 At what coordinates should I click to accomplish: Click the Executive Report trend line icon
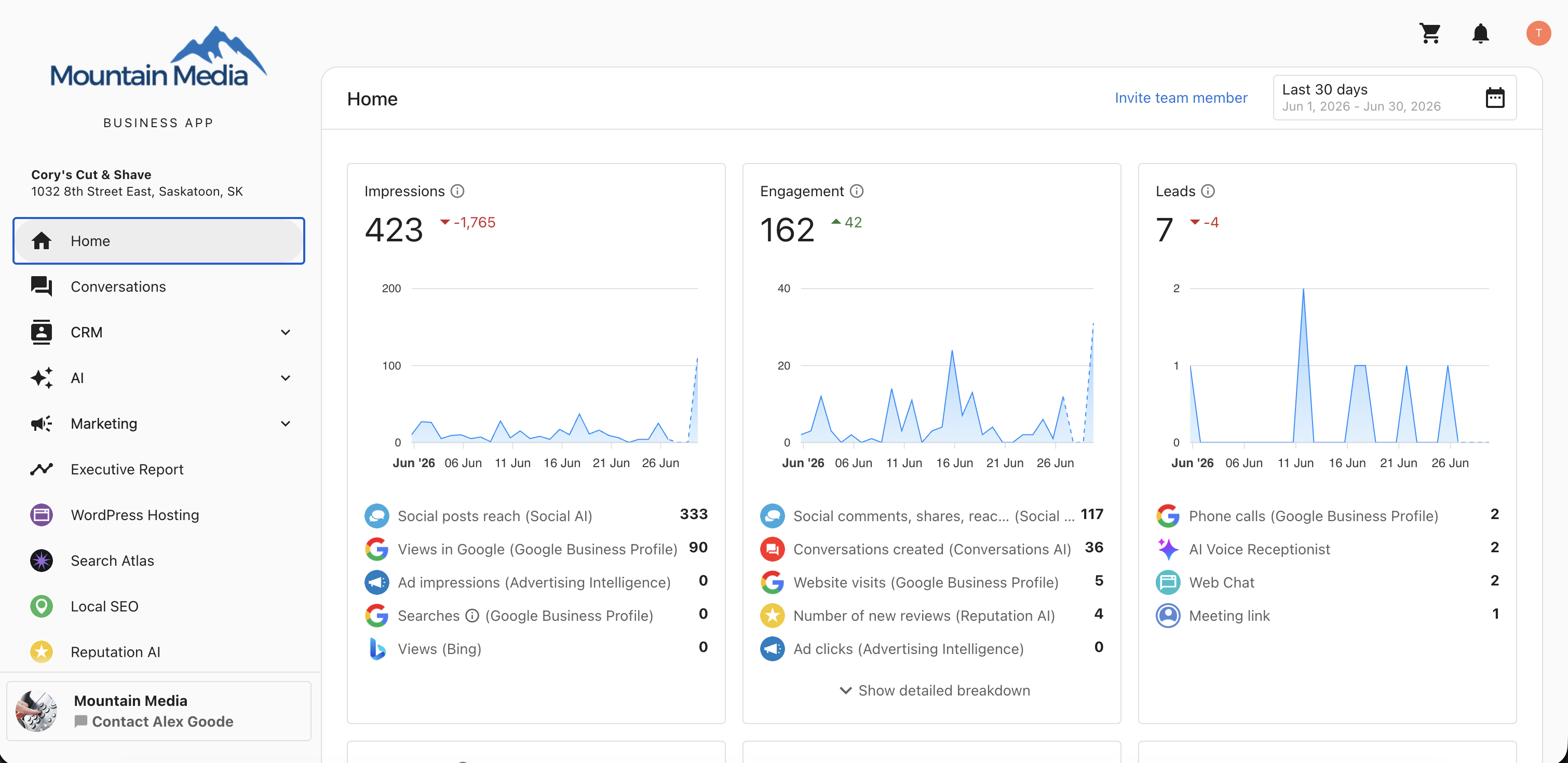(x=42, y=469)
